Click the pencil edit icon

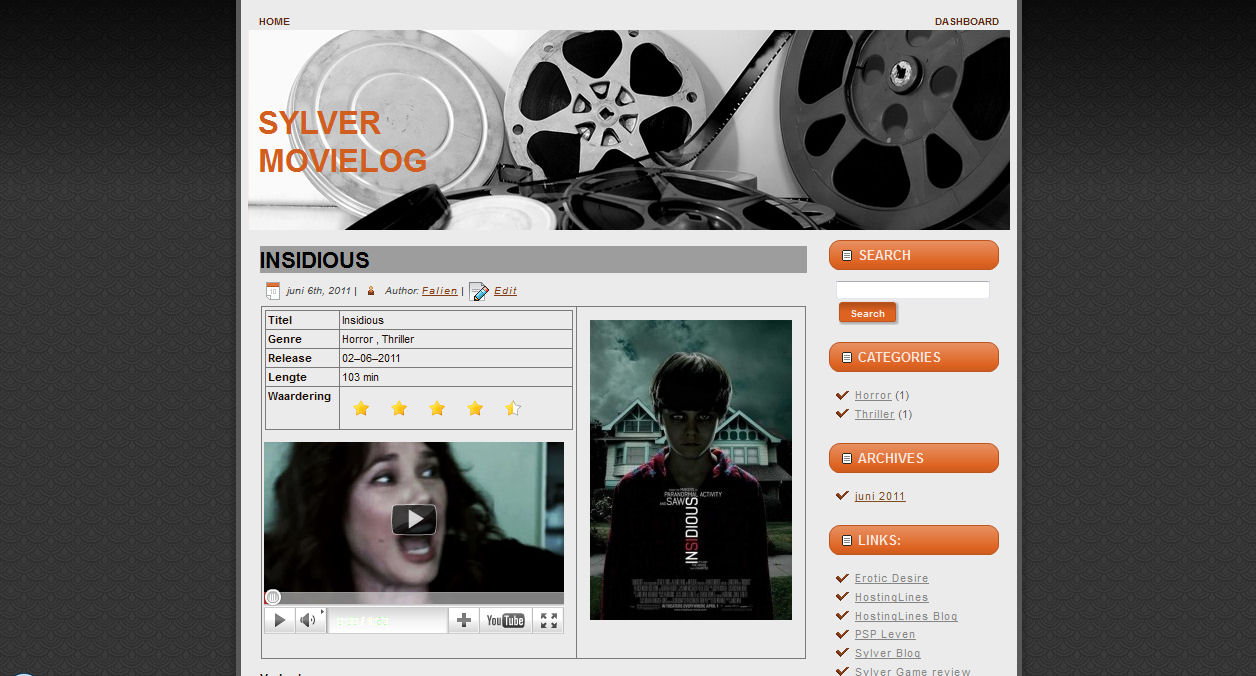pyautogui.click(x=479, y=291)
